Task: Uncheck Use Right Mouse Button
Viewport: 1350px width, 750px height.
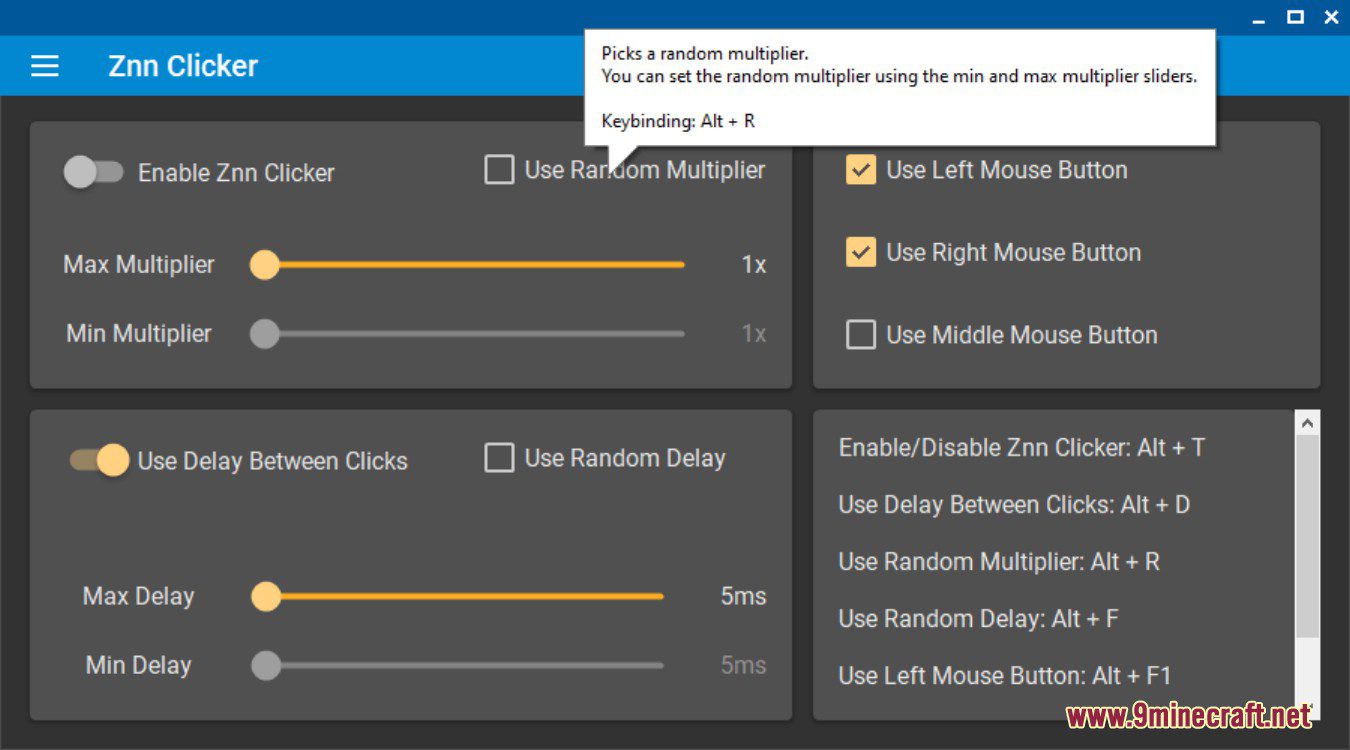Action: [x=861, y=252]
